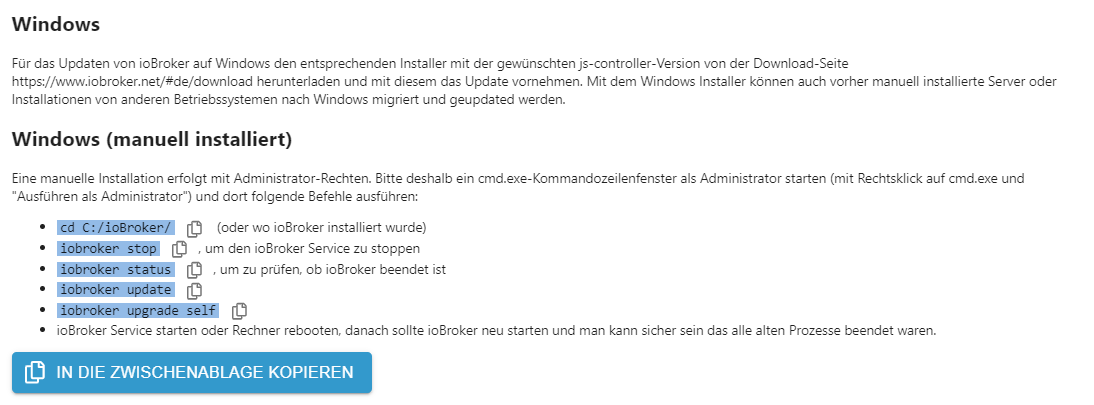Click clipboard icon inside the blue button

[34, 372]
